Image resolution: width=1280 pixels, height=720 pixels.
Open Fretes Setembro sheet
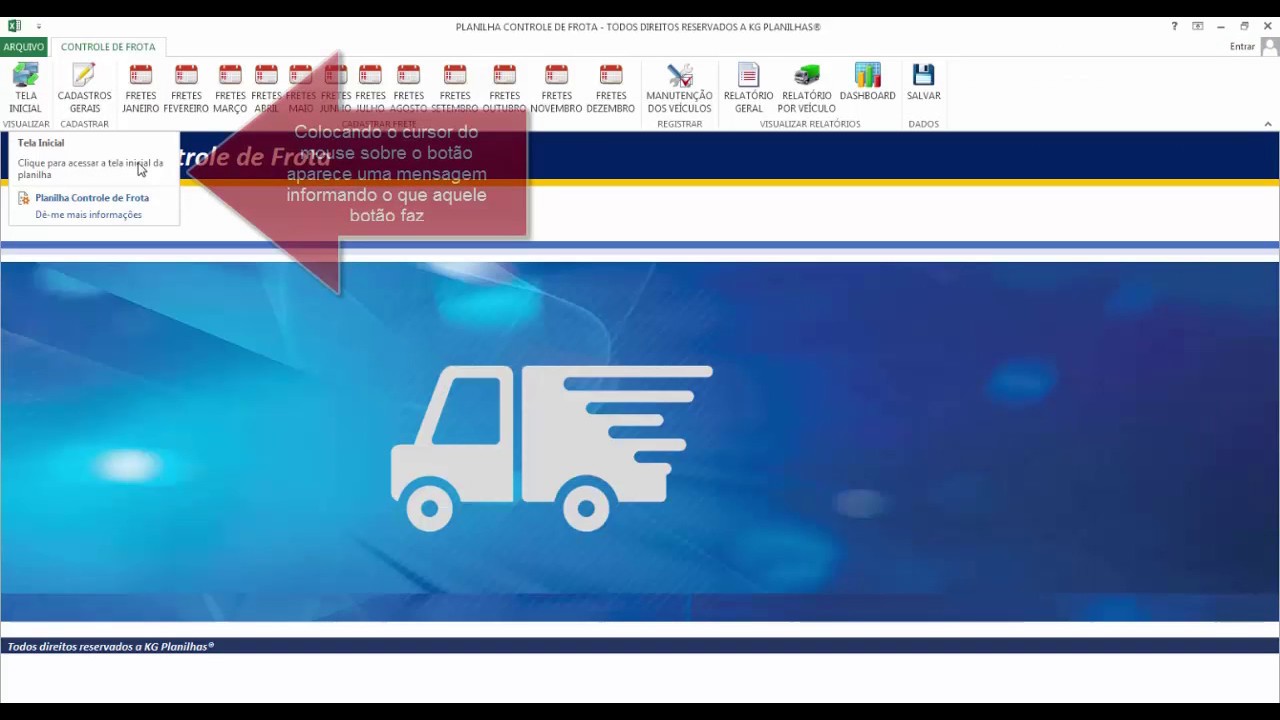coord(455,88)
